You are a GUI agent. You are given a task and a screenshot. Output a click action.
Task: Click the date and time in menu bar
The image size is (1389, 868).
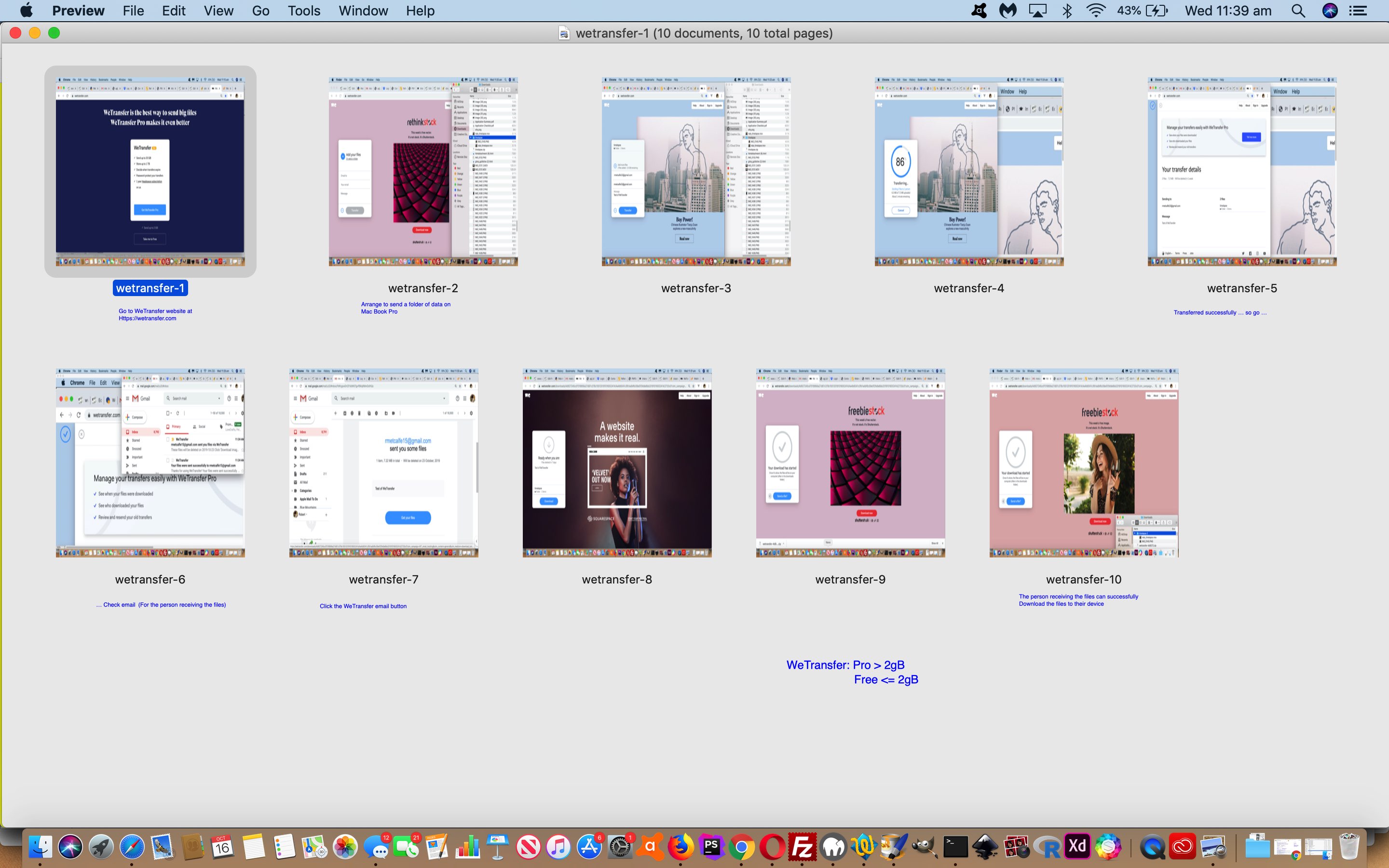(1228, 10)
